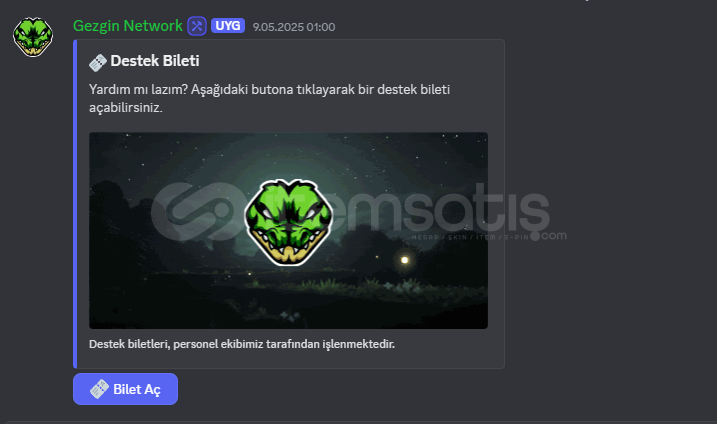Select the Destek Bileti embed title
Viewport: 717px width, 424px height.
click(x=155, y=61)
